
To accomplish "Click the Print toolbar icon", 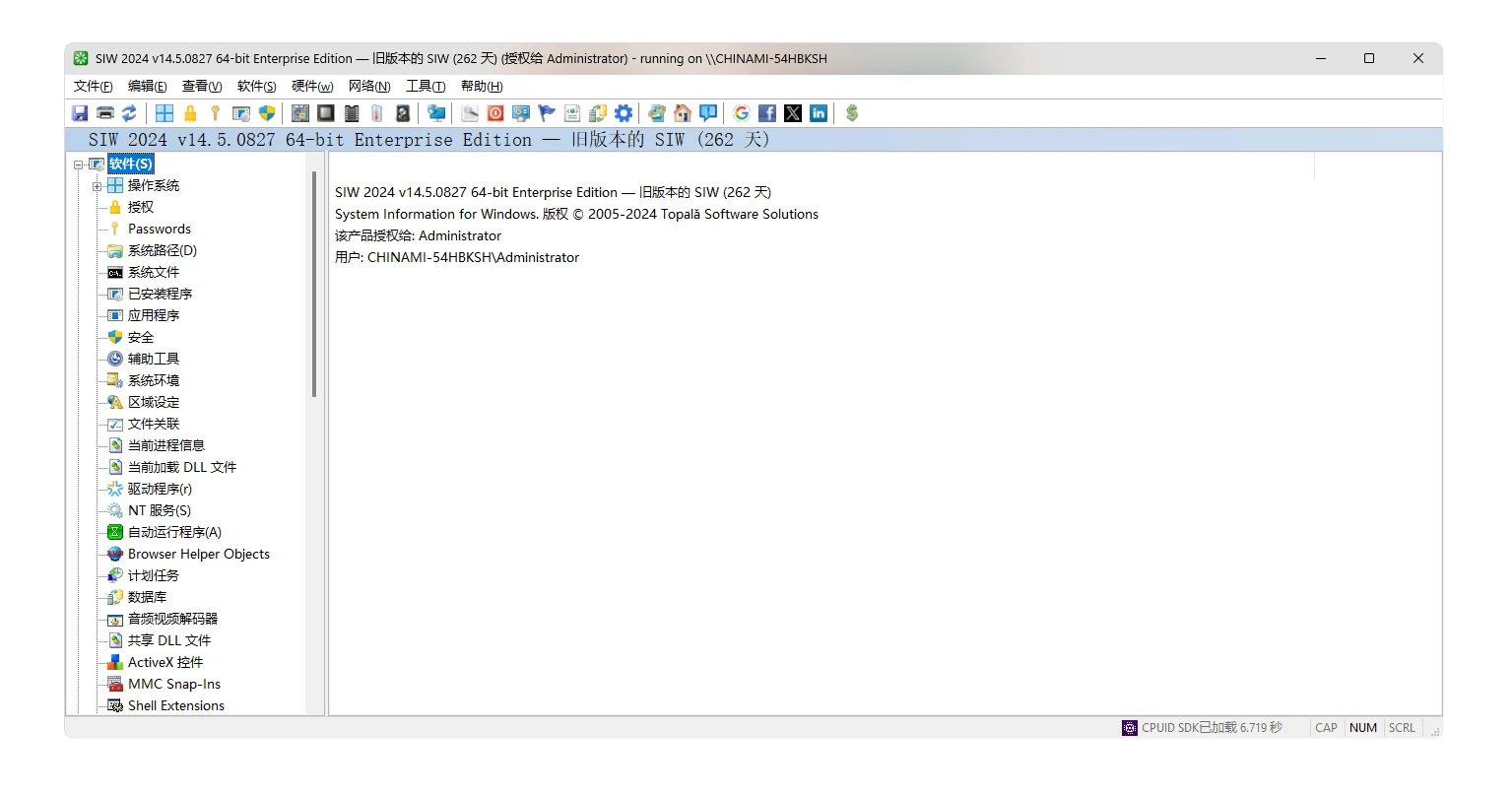I will coord(104,113).
